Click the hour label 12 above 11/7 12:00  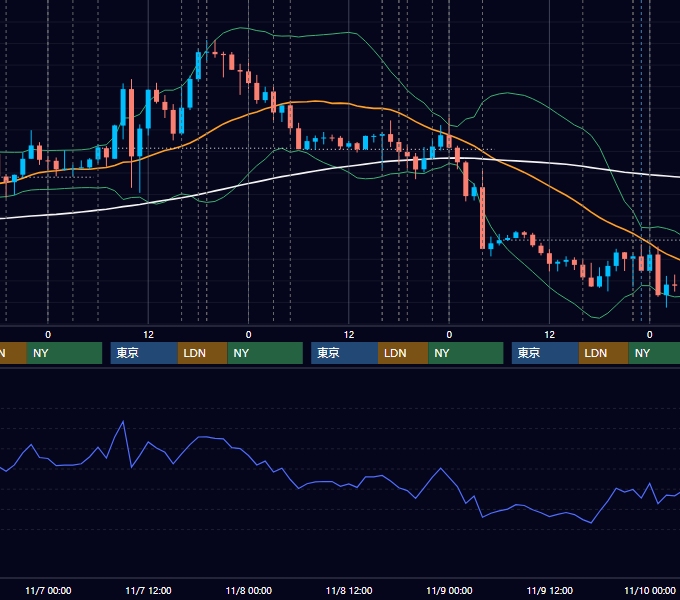148,335
